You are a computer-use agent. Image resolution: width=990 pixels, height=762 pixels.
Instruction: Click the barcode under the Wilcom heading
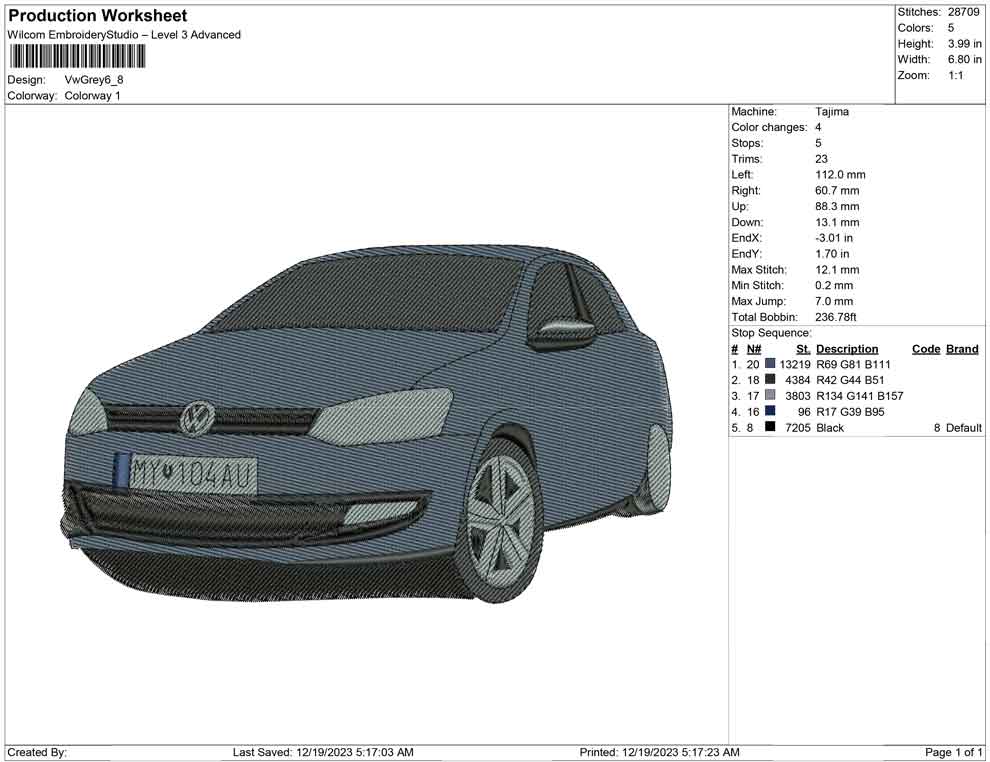[x=76, y=56]
